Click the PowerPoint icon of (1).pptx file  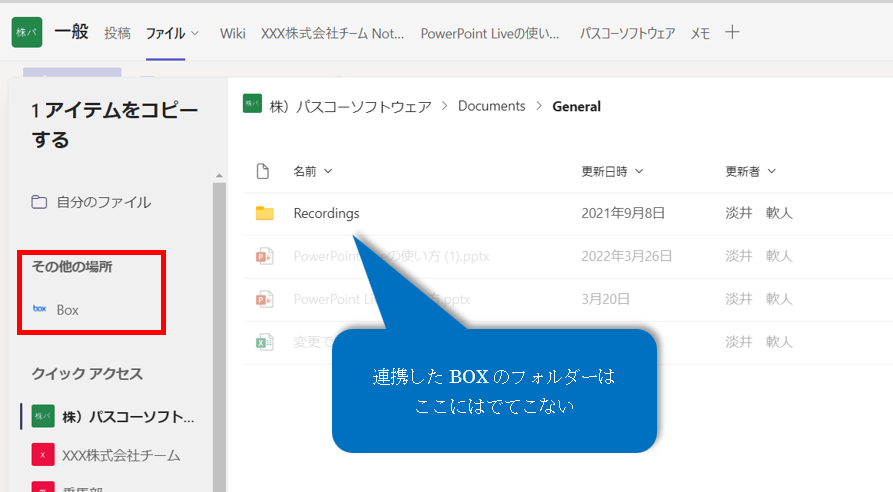click(264, 256)
